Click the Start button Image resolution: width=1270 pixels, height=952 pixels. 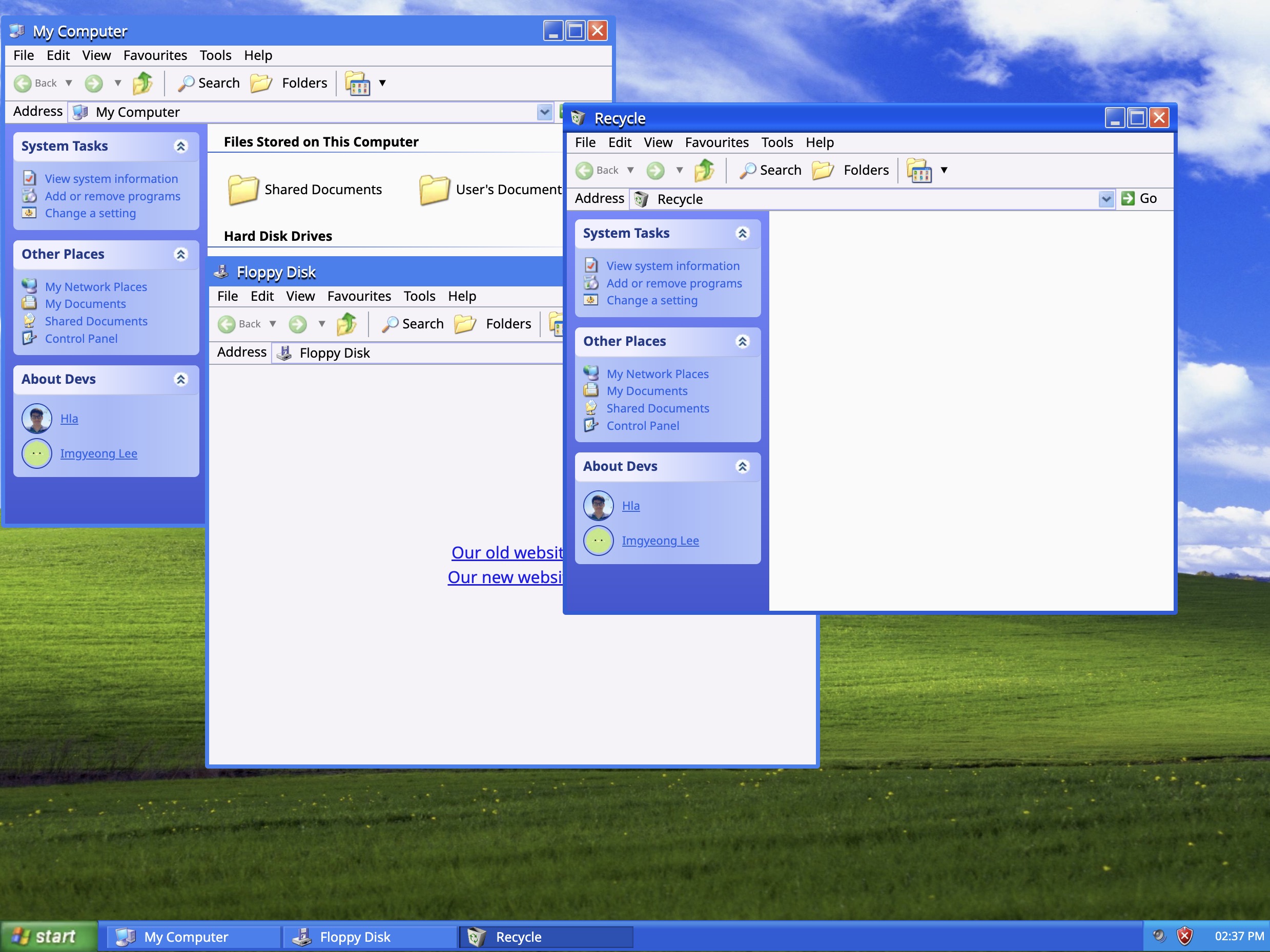49,937
